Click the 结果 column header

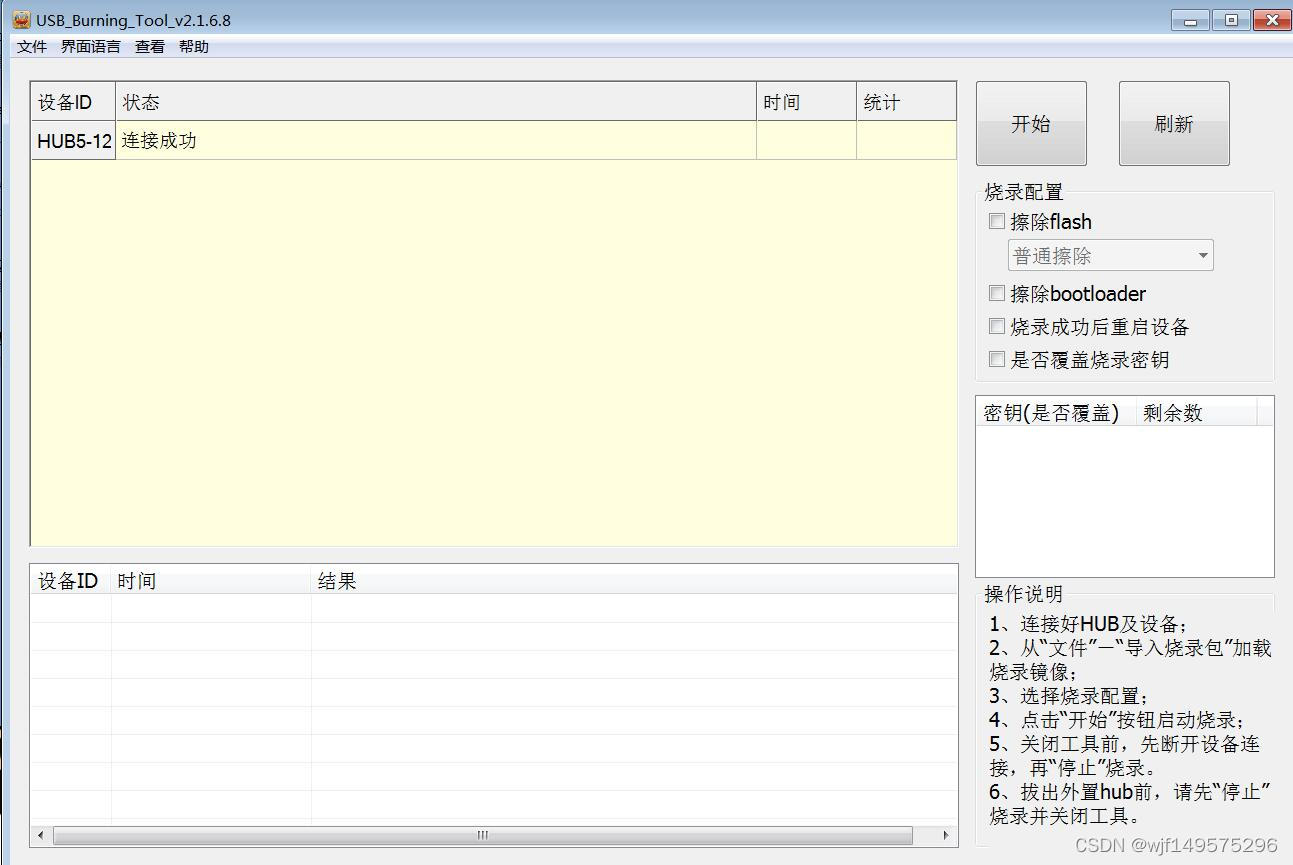(x=634, y=581)
